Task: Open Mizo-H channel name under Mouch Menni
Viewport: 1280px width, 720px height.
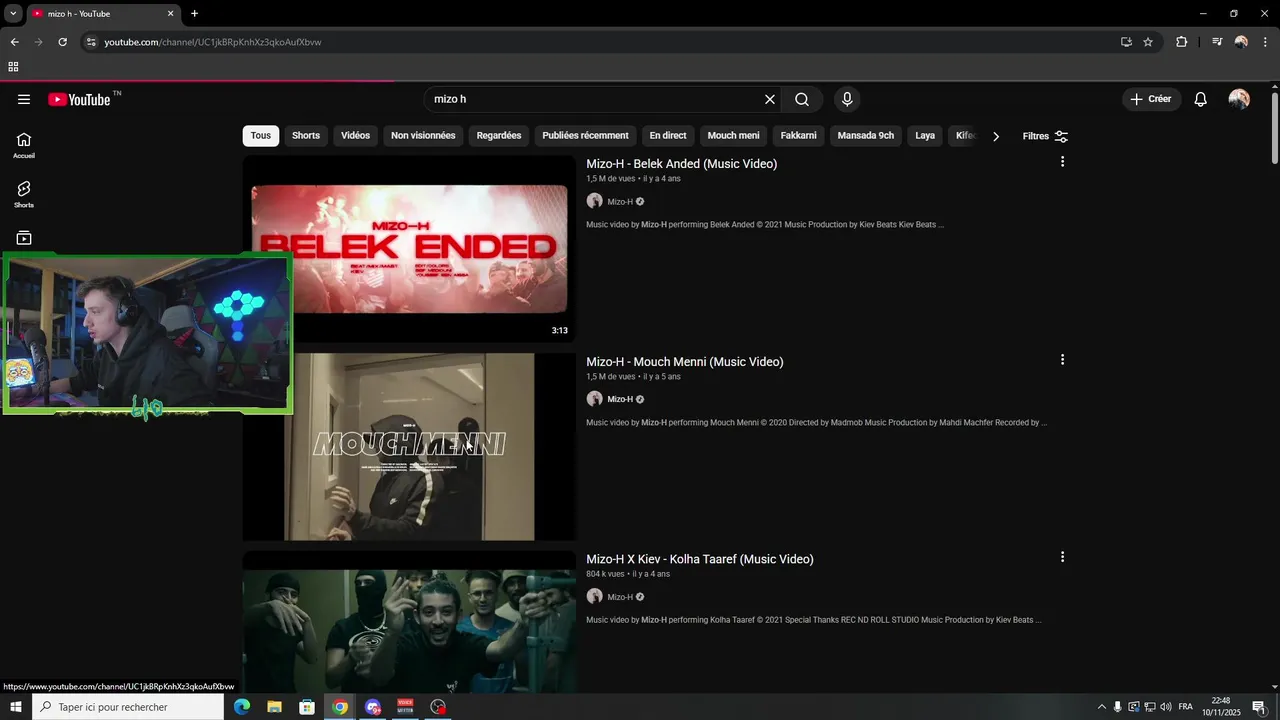Action: (620, 400)
